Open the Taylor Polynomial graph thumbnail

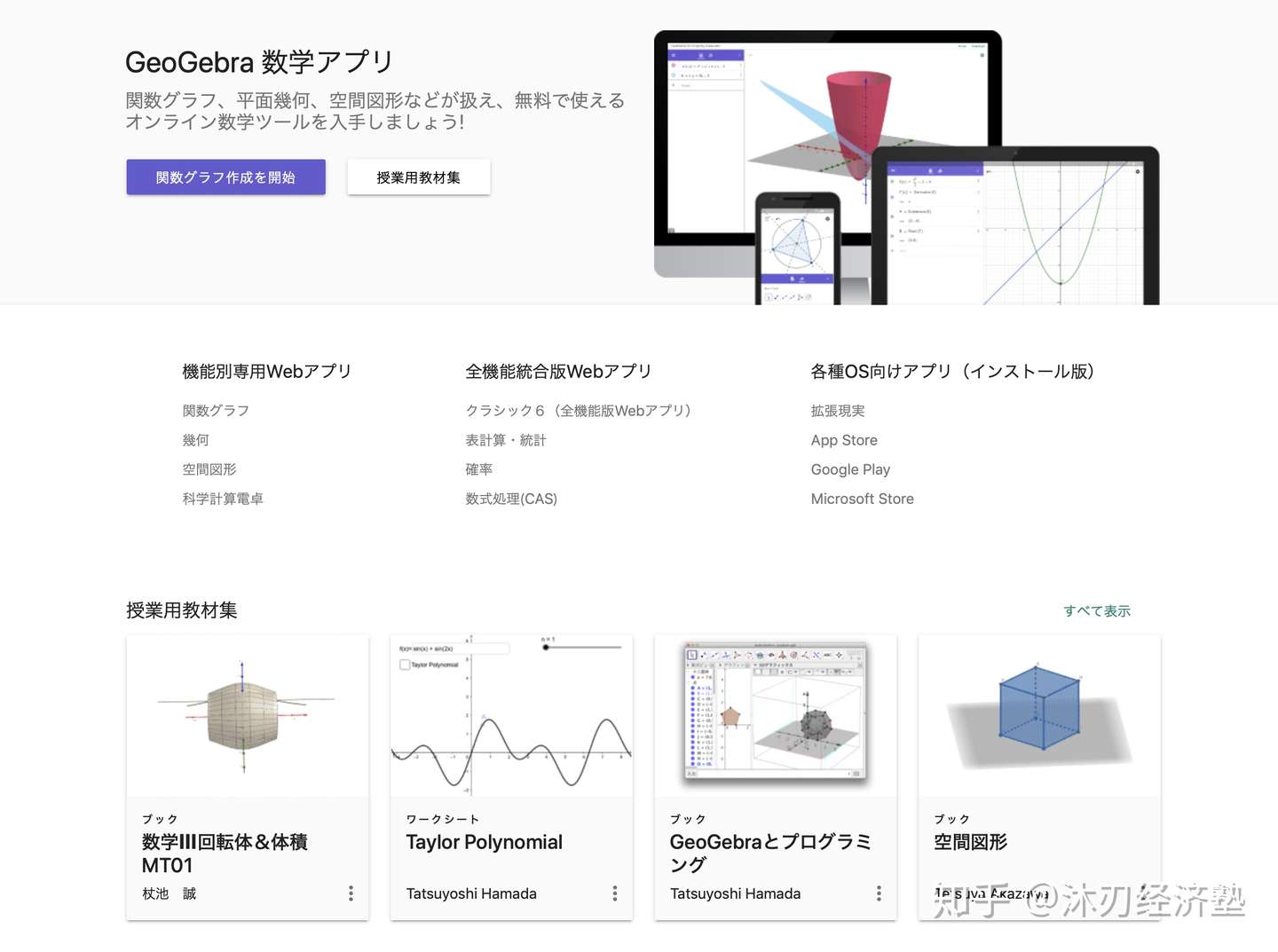tap(511, 716)
